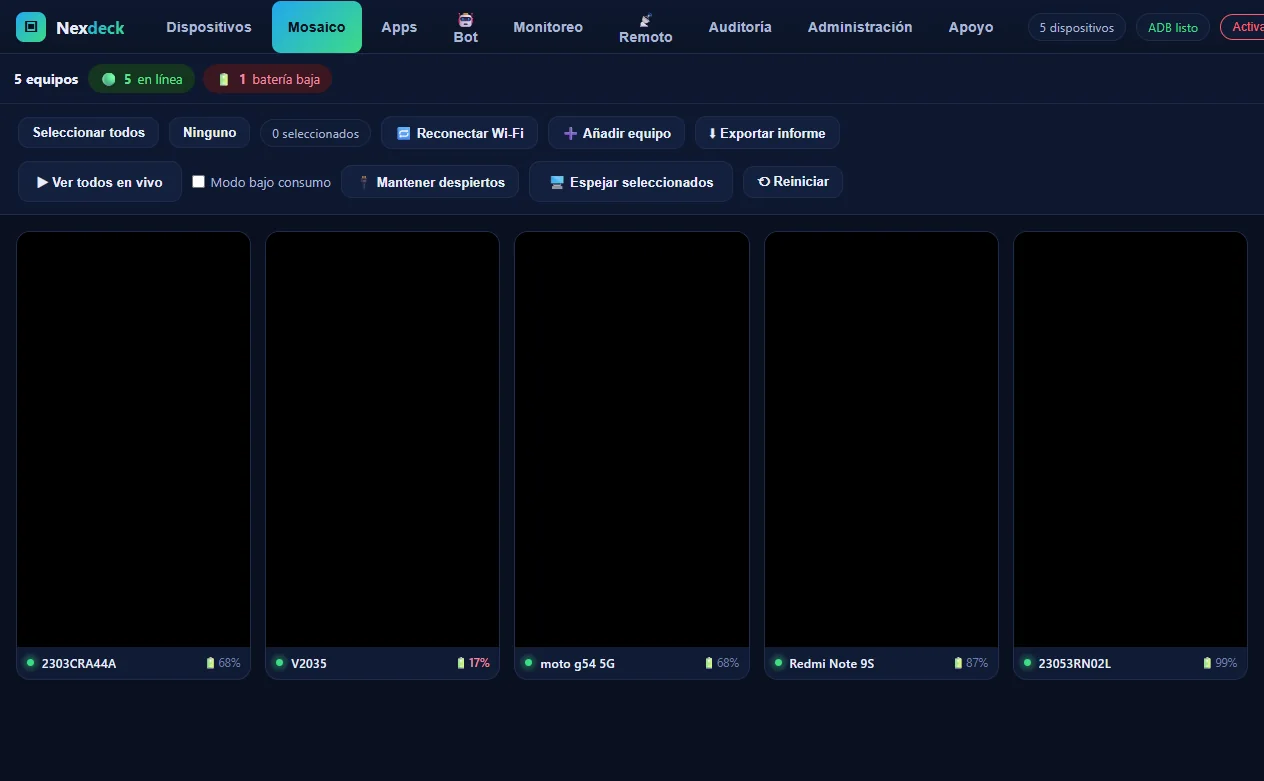
Task: Click the 5 dispositivos badge
Action: tap(1077, 27)
